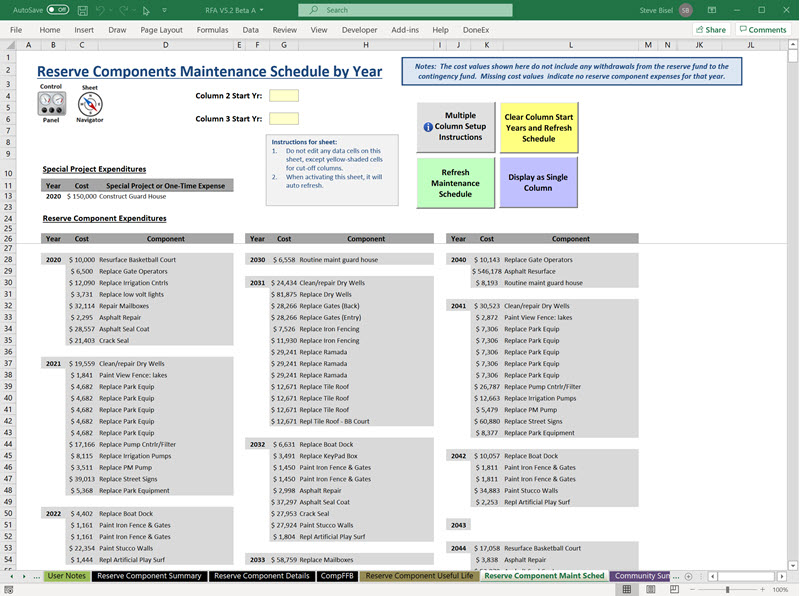Switch to Reserve Component Summary sheet tab
The width and height of the screenshot is (800, 596).
(x=149, y=576)
